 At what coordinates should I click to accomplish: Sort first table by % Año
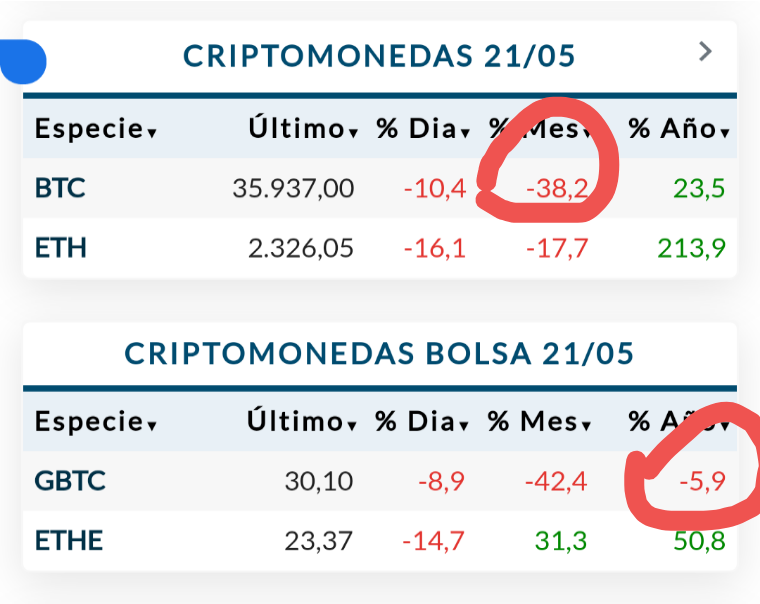tap(679, 129)
